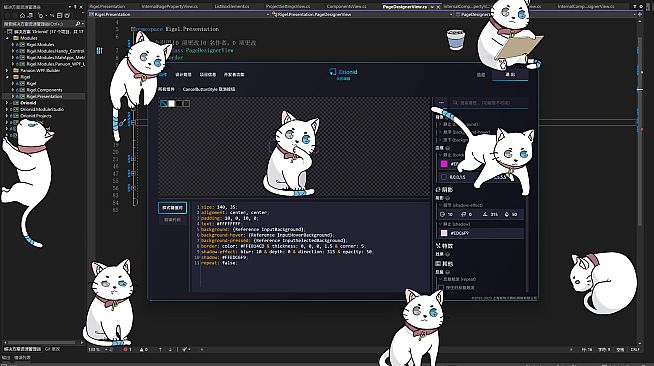Click the magnifier icon in Solution Explorer search

click(78, 24)
